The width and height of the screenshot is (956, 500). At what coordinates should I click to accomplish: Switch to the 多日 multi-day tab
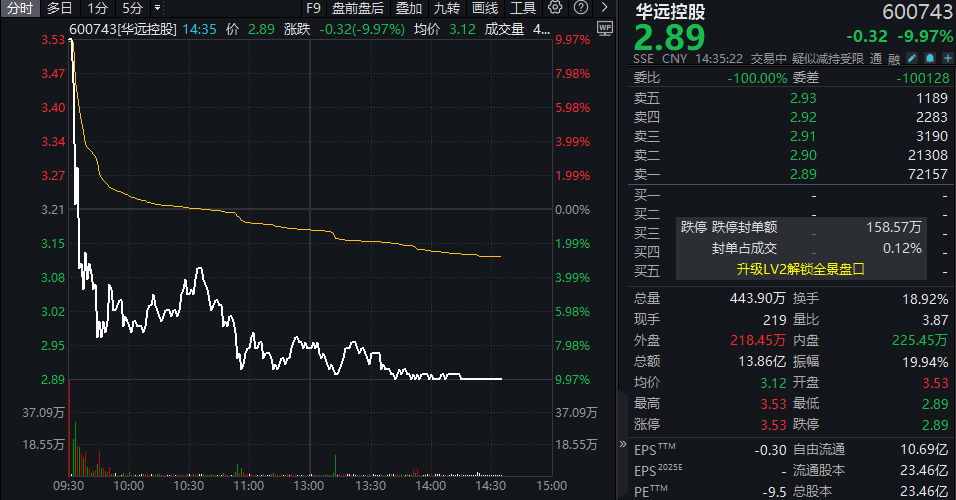tap(59, 8)
